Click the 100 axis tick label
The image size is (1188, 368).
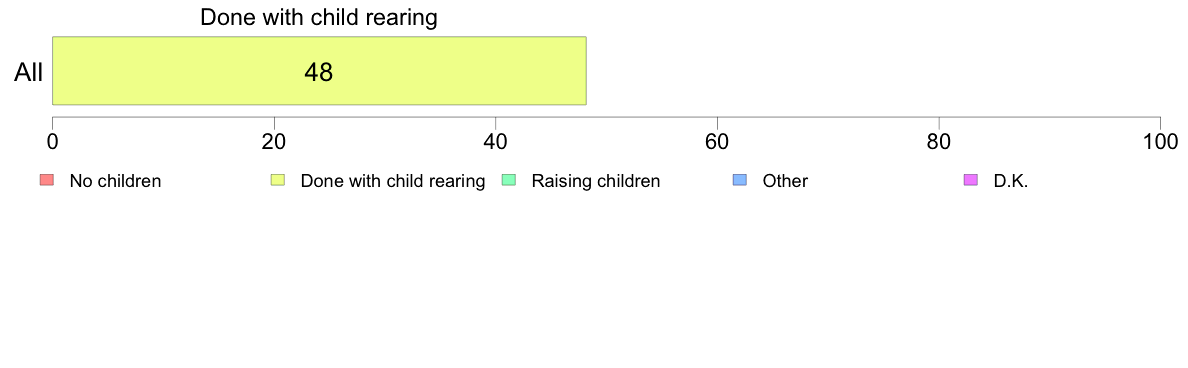click(1159, 142)
